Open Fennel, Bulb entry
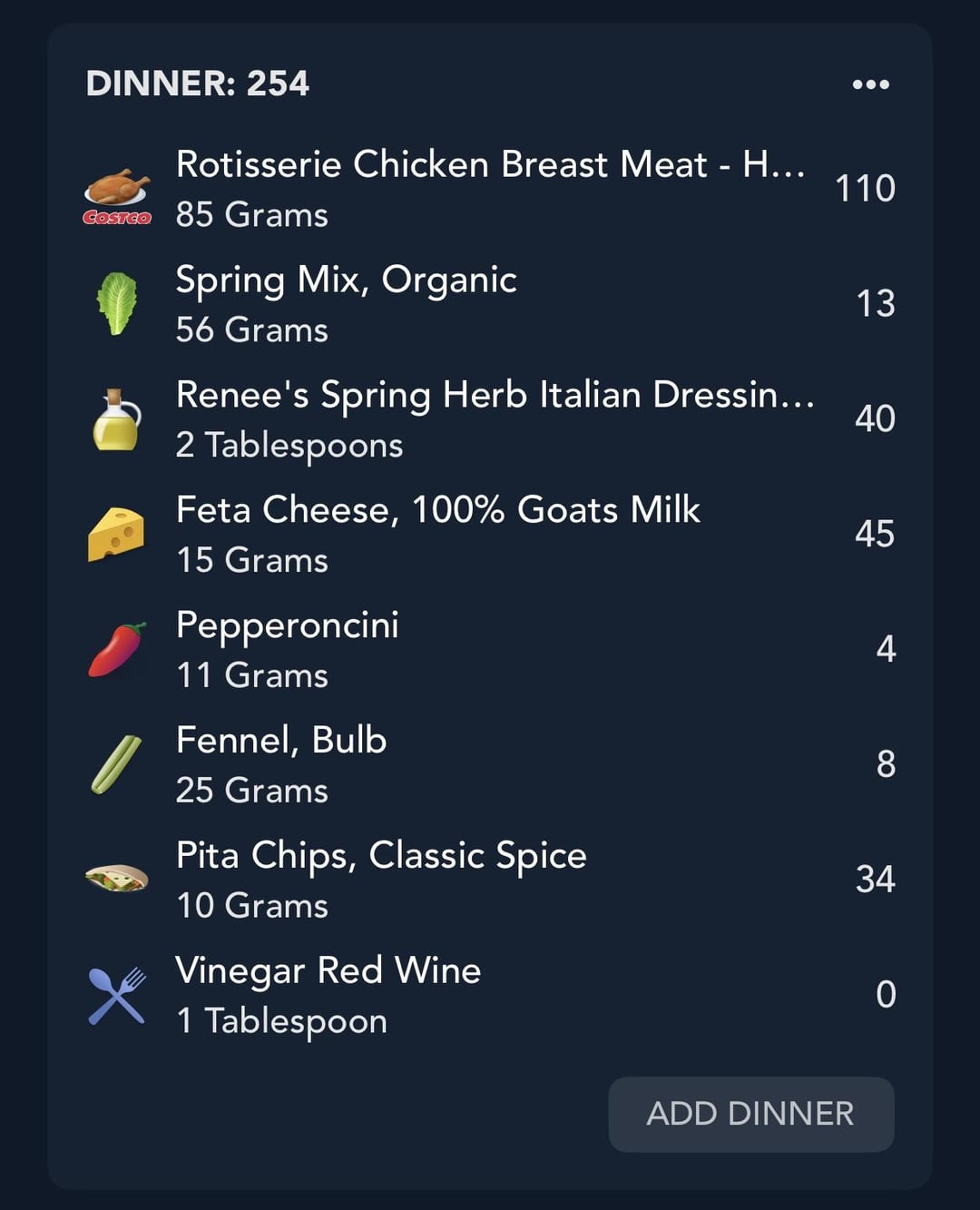Viewport: 980px width, 1210px height. [x=490, y=765]
